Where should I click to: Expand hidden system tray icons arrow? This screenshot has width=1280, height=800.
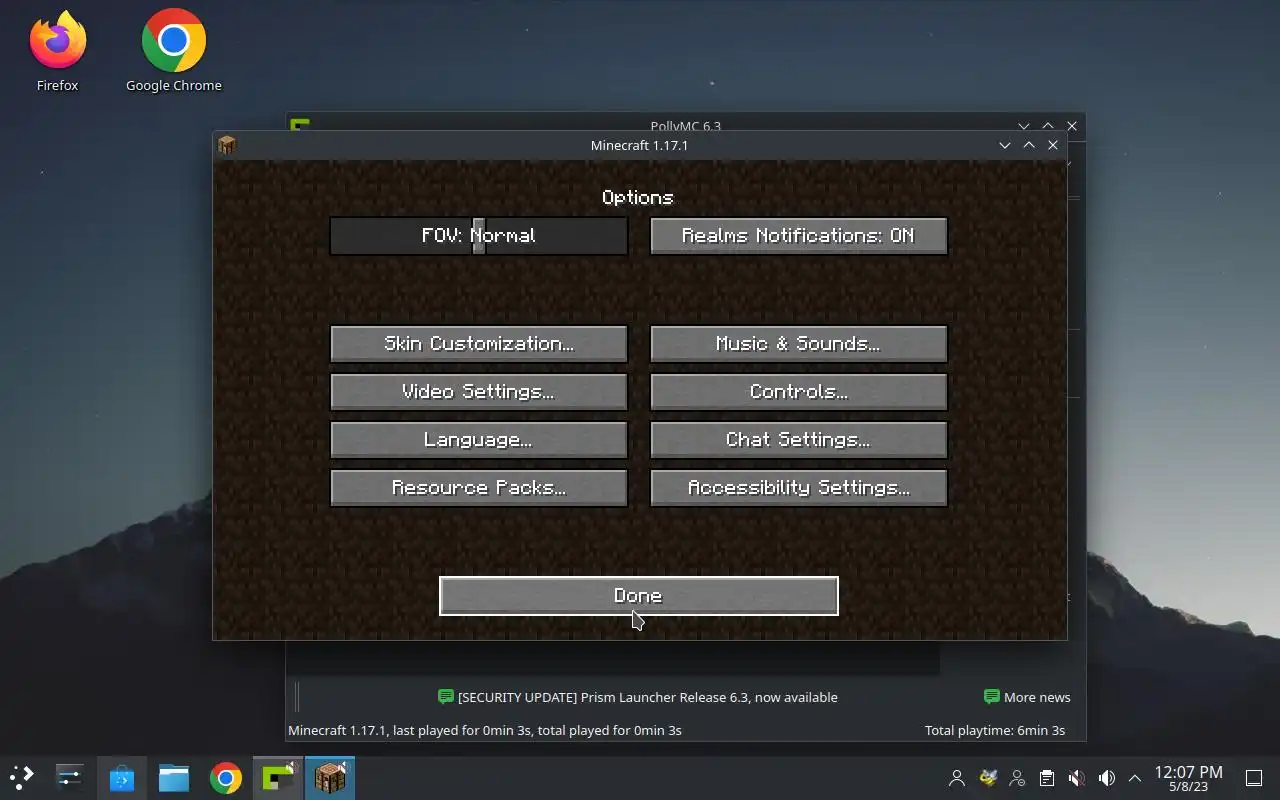tap(1135, 778)
